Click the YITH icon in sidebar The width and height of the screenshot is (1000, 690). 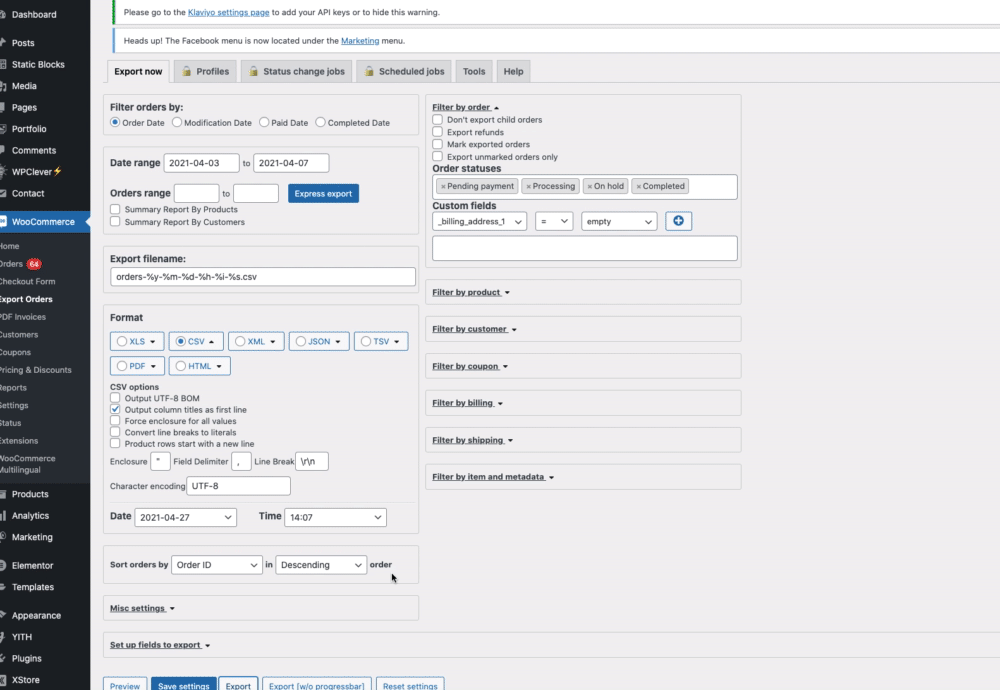pyautogui.click(x=3, y=637)
